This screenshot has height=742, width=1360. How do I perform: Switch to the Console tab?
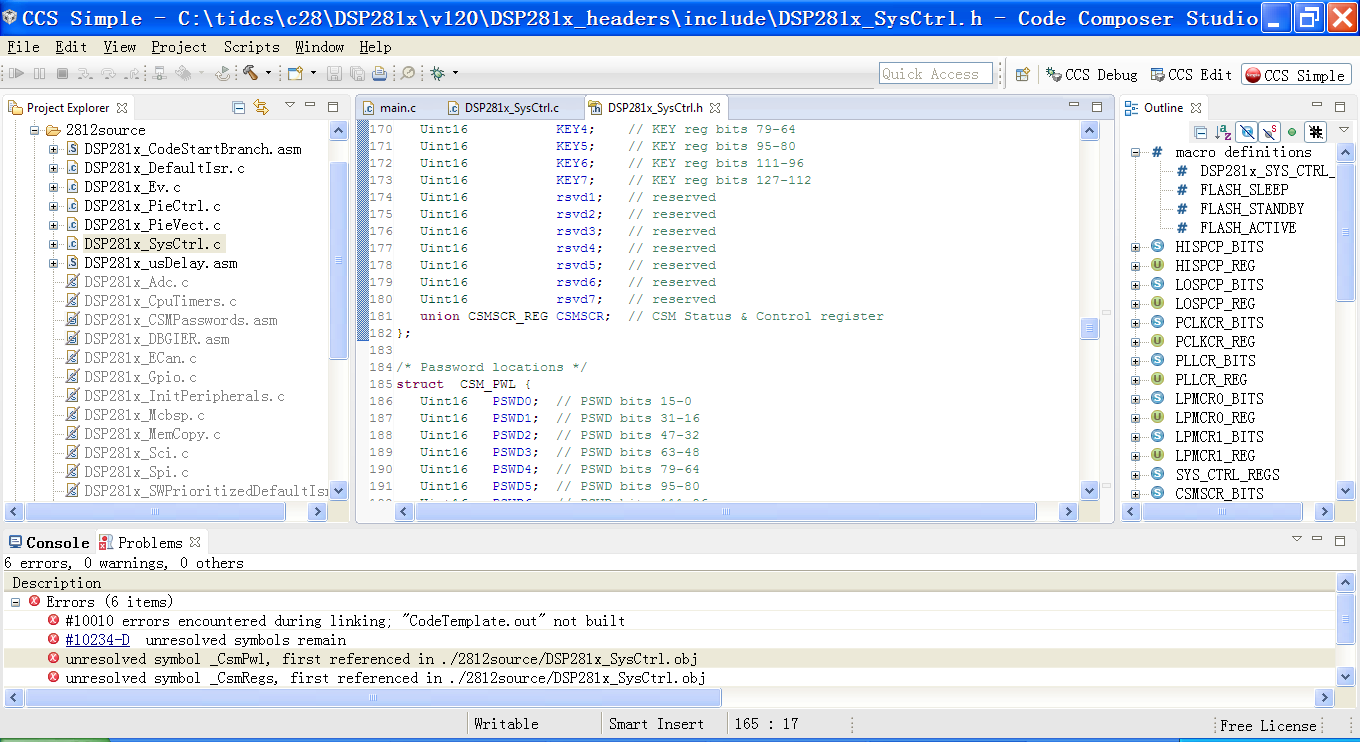tap(49, 542)
